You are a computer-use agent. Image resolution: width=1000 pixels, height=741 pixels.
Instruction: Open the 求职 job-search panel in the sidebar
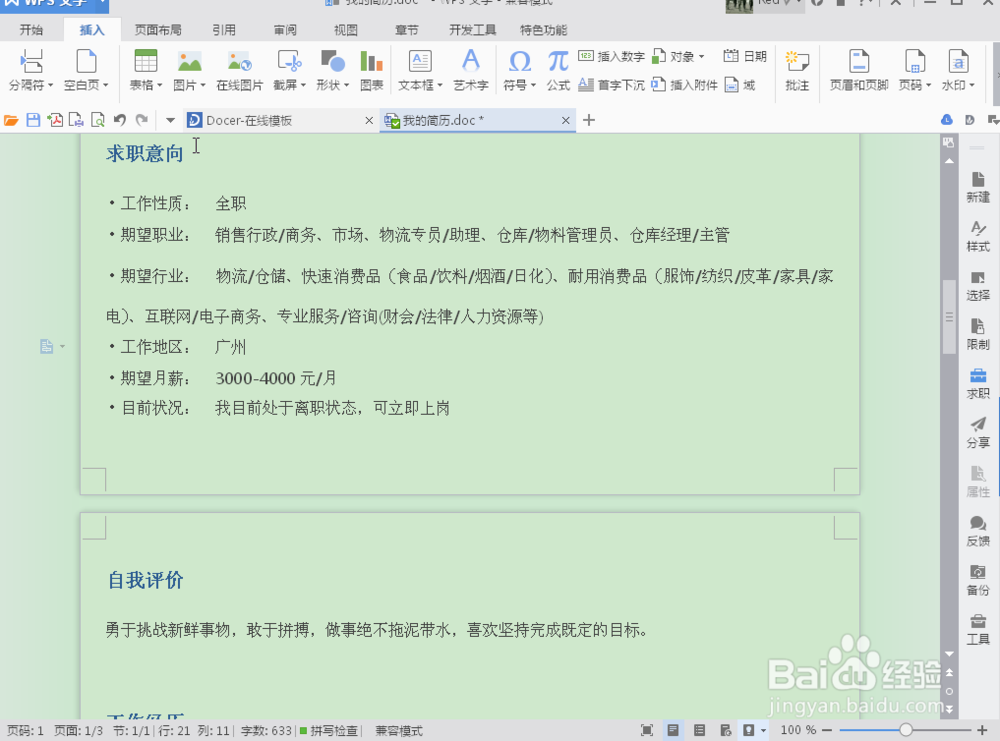[977, 384]
